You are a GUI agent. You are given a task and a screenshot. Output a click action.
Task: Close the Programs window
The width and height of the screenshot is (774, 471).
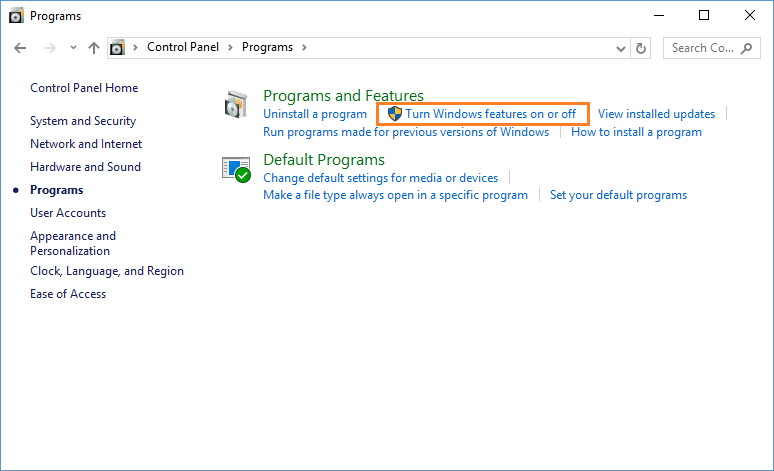(750, 15)
